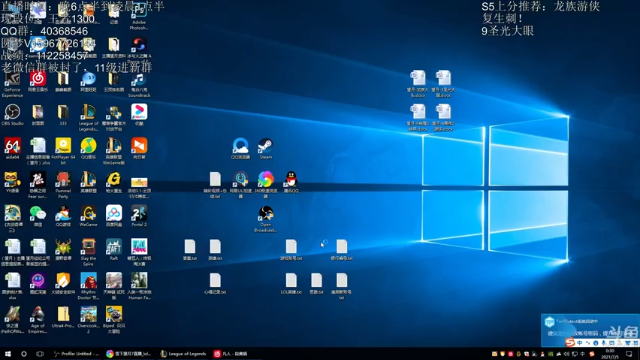The width and height of the screenshot is (640, 360).
Task: Open the GeForce Experience shortcut
Action: pos(12,84)
